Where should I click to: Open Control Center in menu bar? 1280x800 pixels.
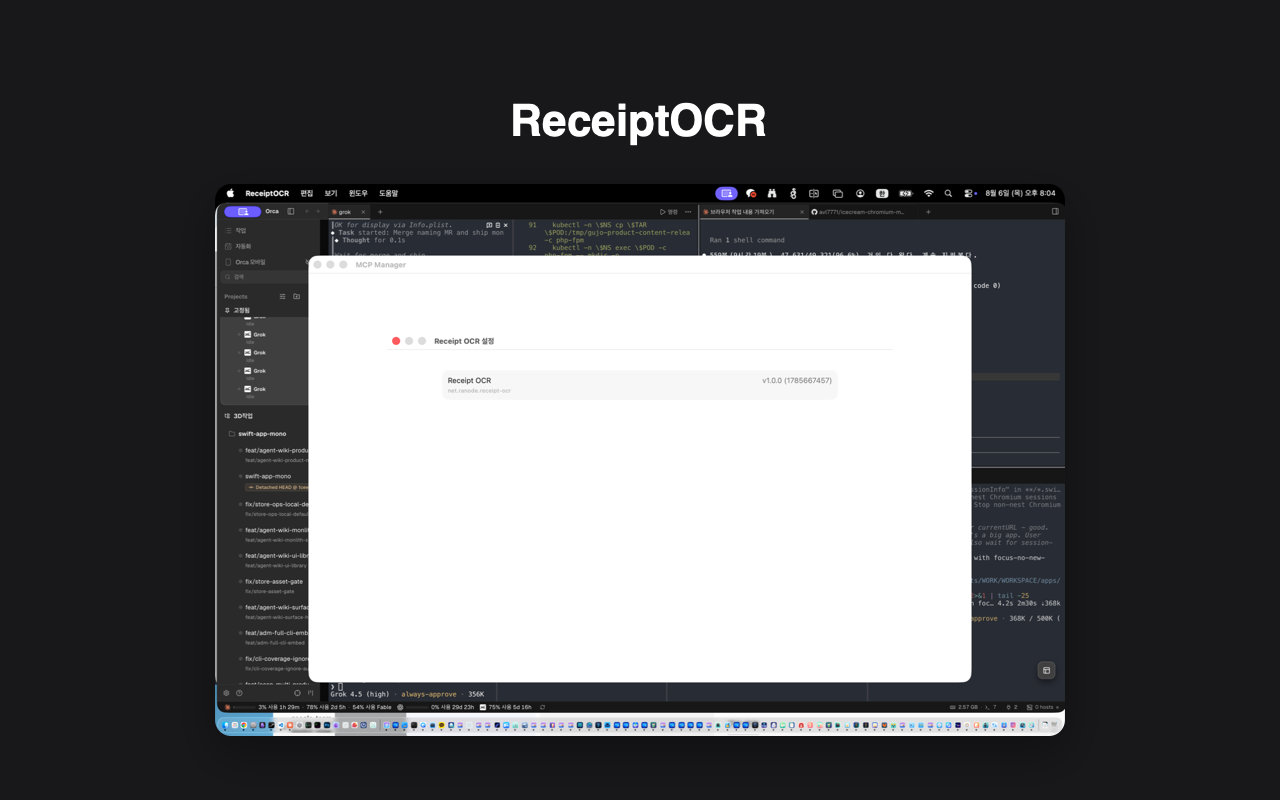[968, 193]
